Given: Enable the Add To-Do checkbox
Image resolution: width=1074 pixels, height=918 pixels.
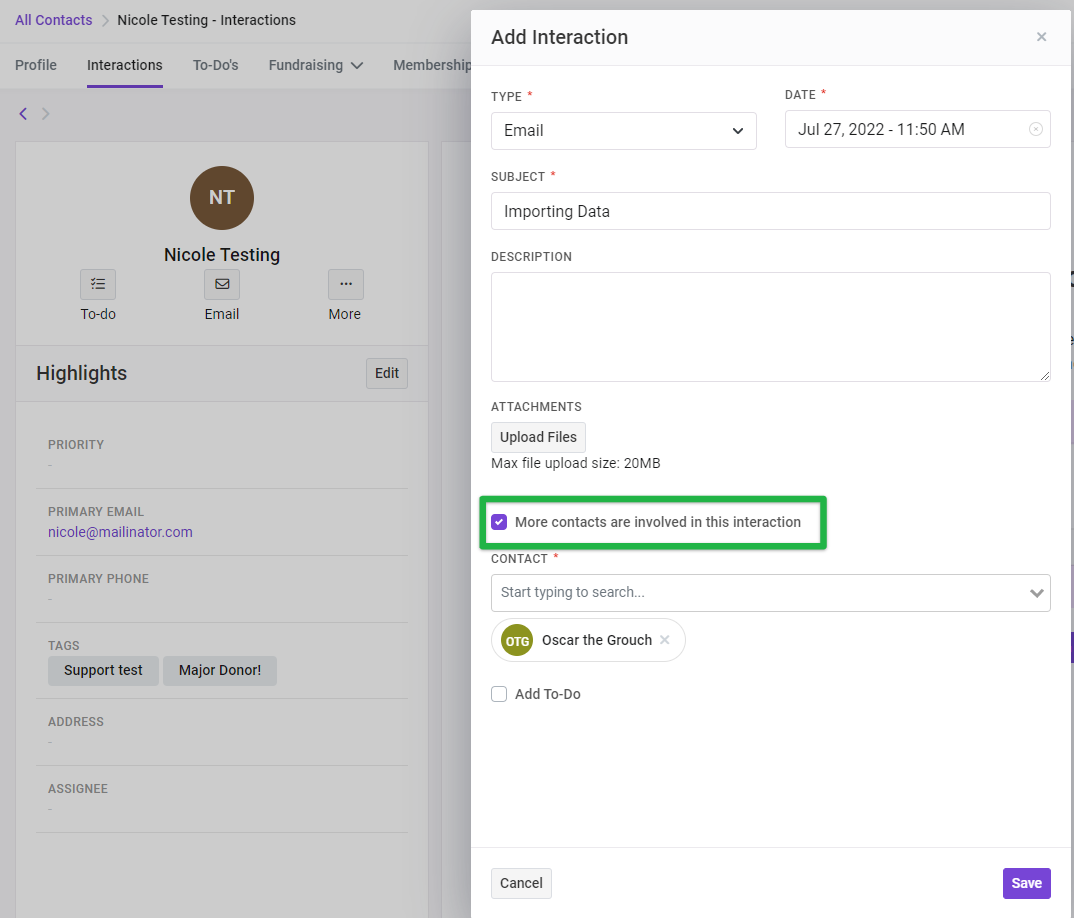Looking at the screenshot, I should coord(499,694).
